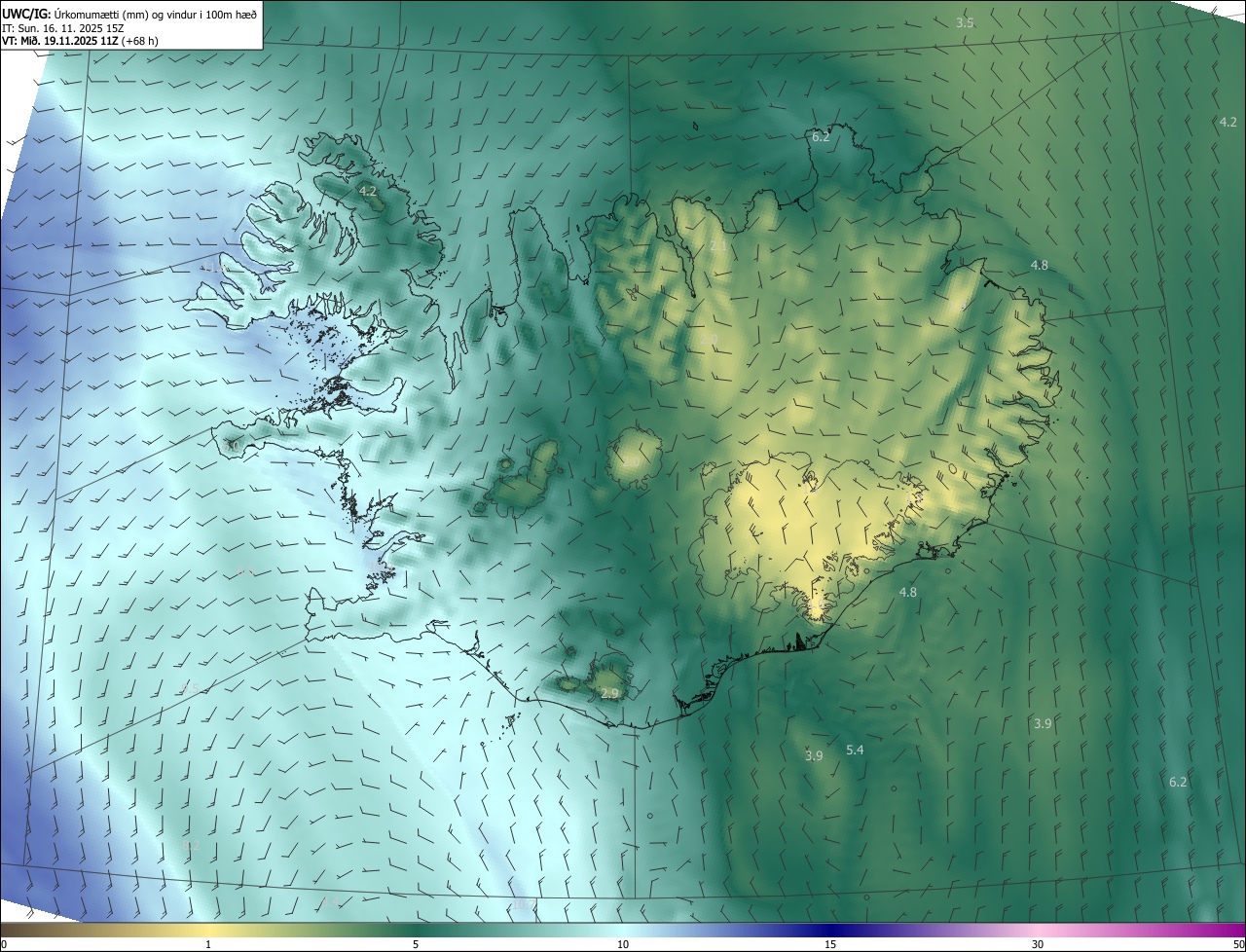Image resolution: width=1246 pixels, height=952 pixels.
Task: Select the 4.2 value label over the Westfjords
Action: (368, 192)
